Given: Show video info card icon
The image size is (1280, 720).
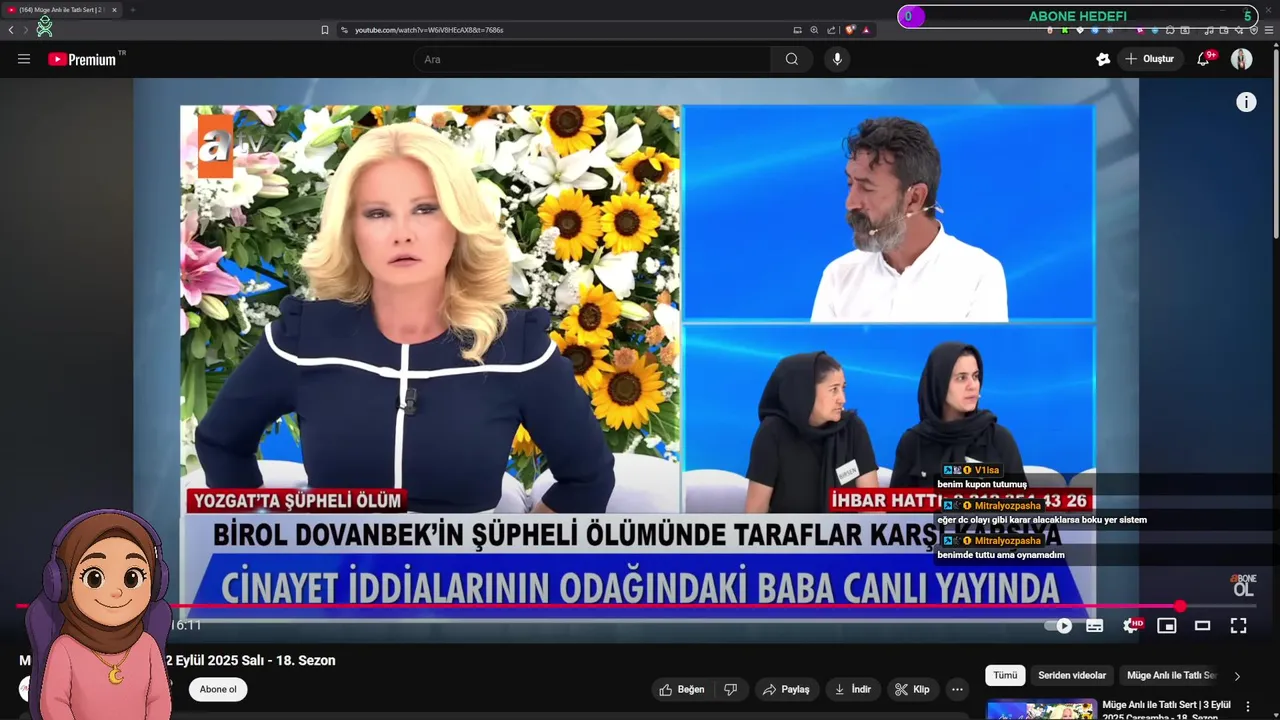Looking at the screenshot, I should [x=1246, y=102].
